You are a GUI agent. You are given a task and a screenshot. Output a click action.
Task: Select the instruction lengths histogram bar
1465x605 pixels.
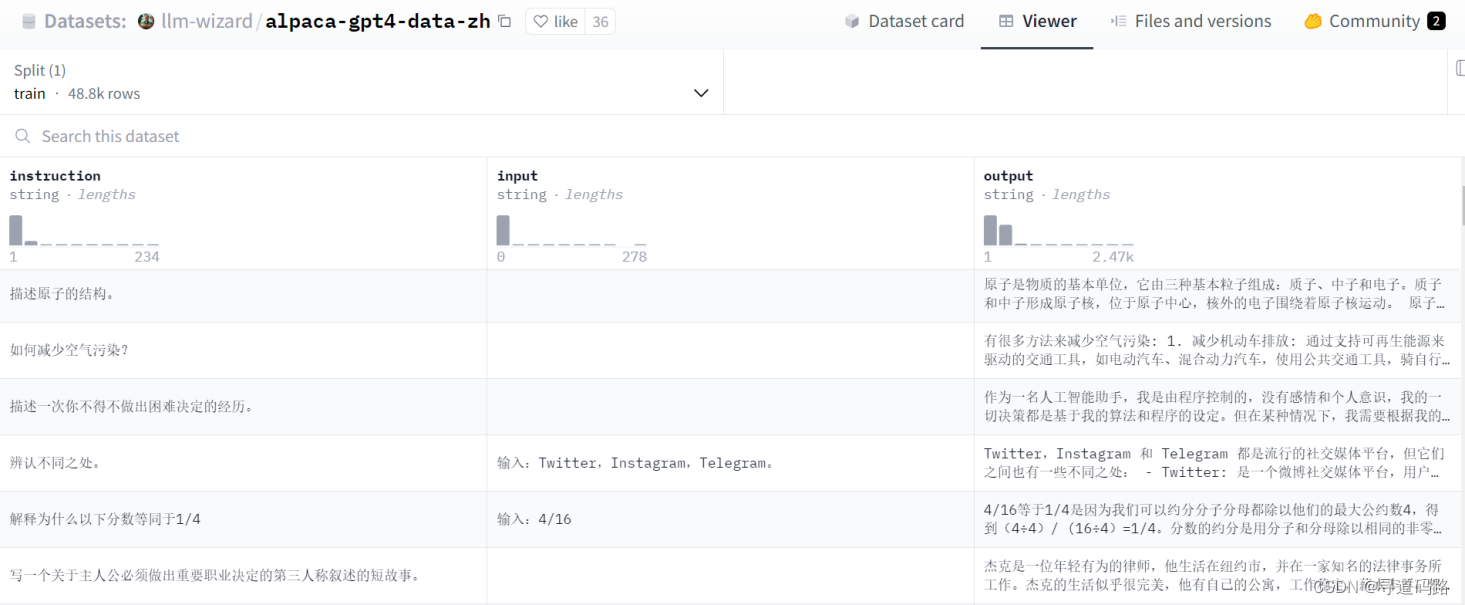16,231
